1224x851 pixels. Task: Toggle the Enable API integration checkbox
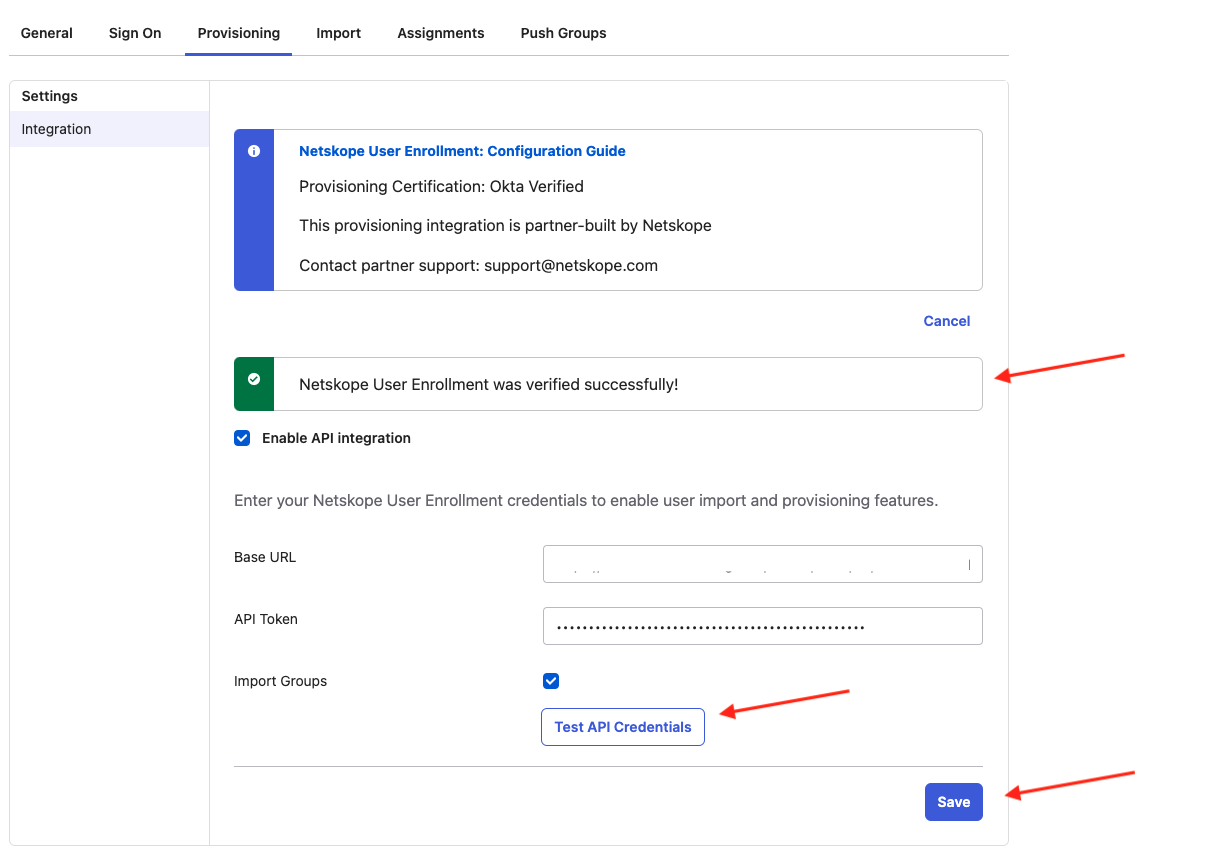(242, 438)
